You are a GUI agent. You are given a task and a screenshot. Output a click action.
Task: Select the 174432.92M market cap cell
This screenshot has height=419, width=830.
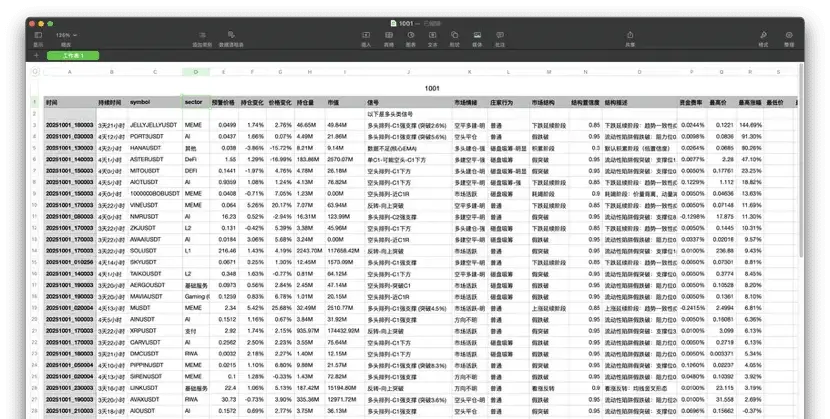345,331
